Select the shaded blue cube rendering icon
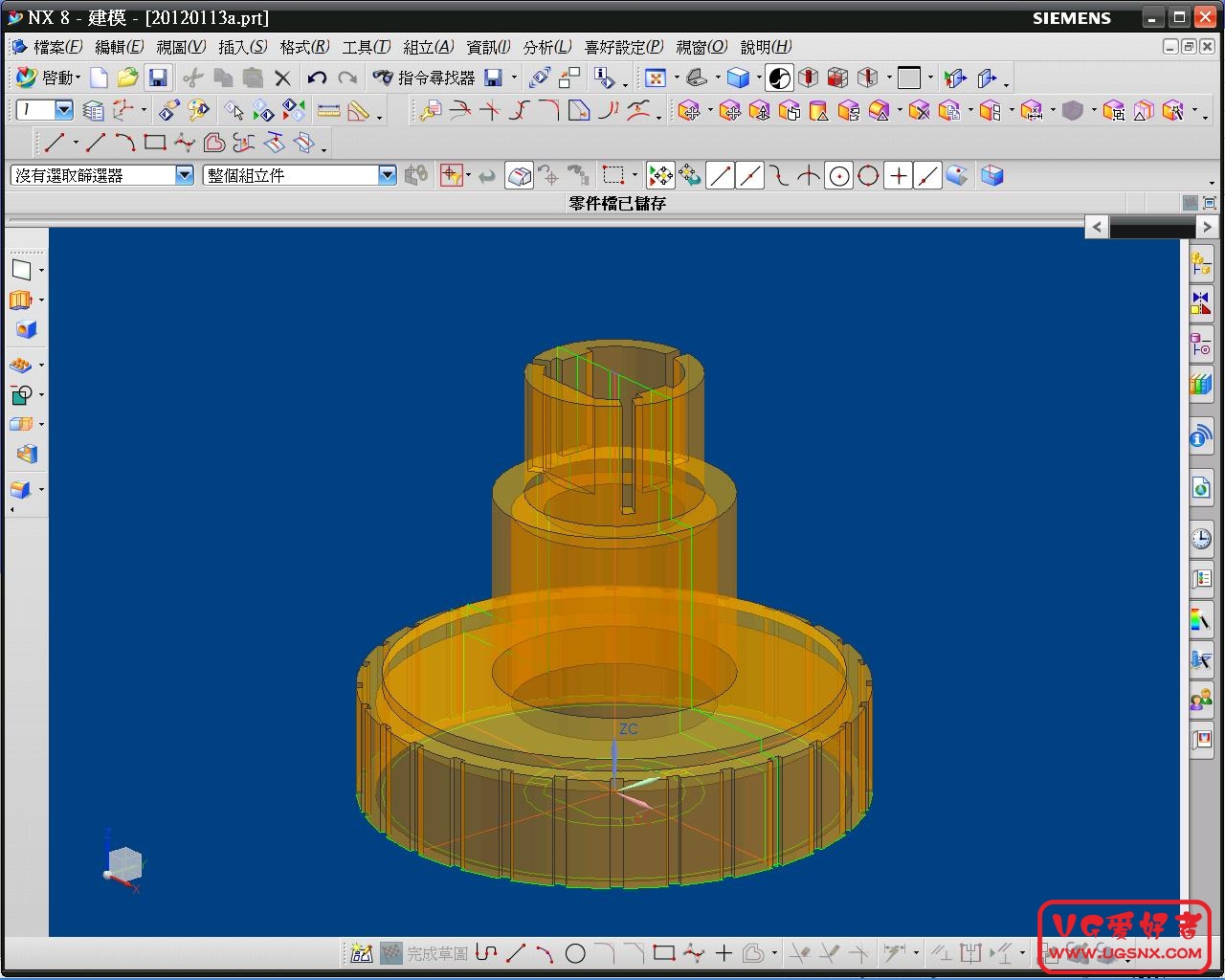 [x=738, y=78]
